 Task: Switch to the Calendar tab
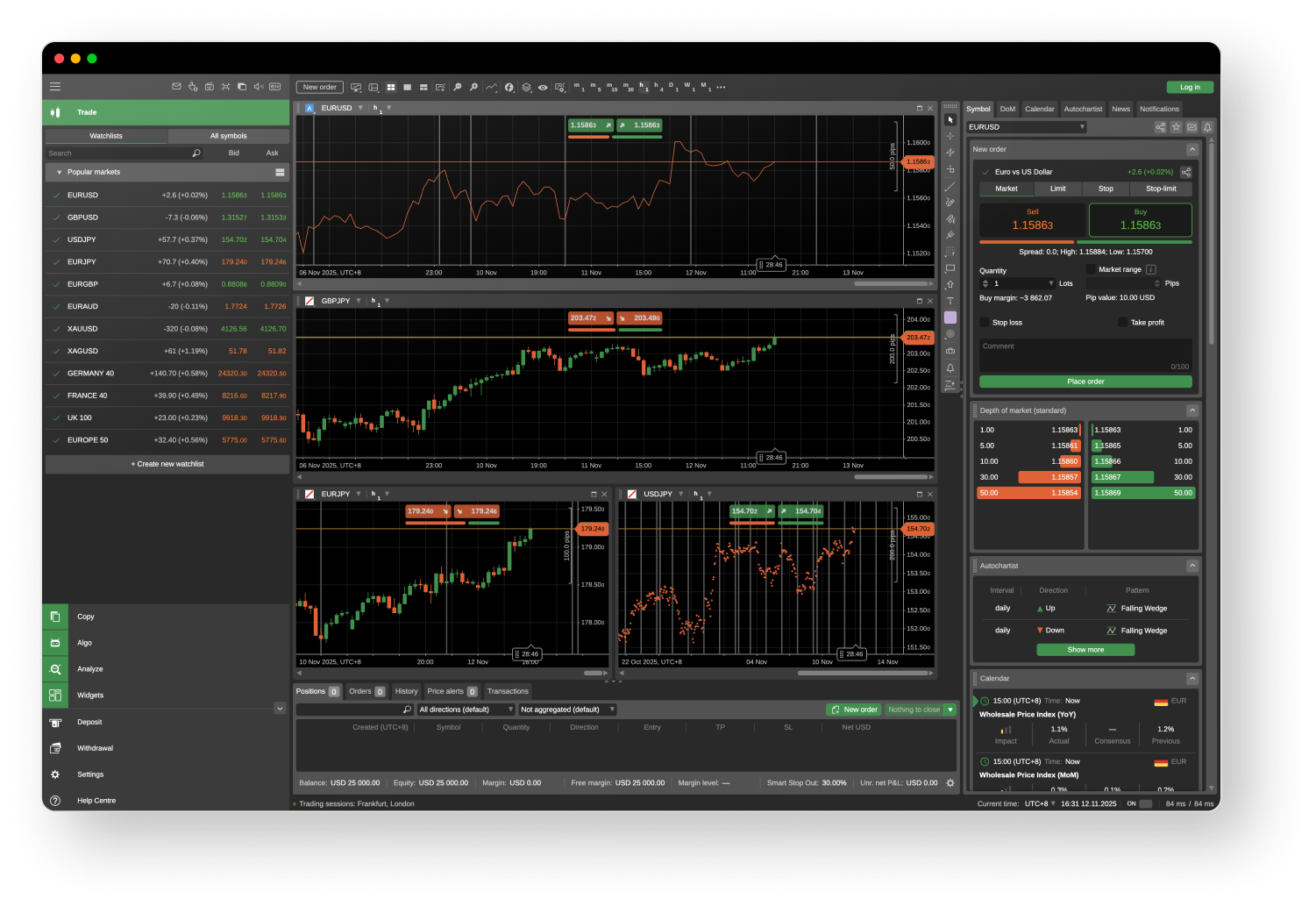pos(1039,110)
